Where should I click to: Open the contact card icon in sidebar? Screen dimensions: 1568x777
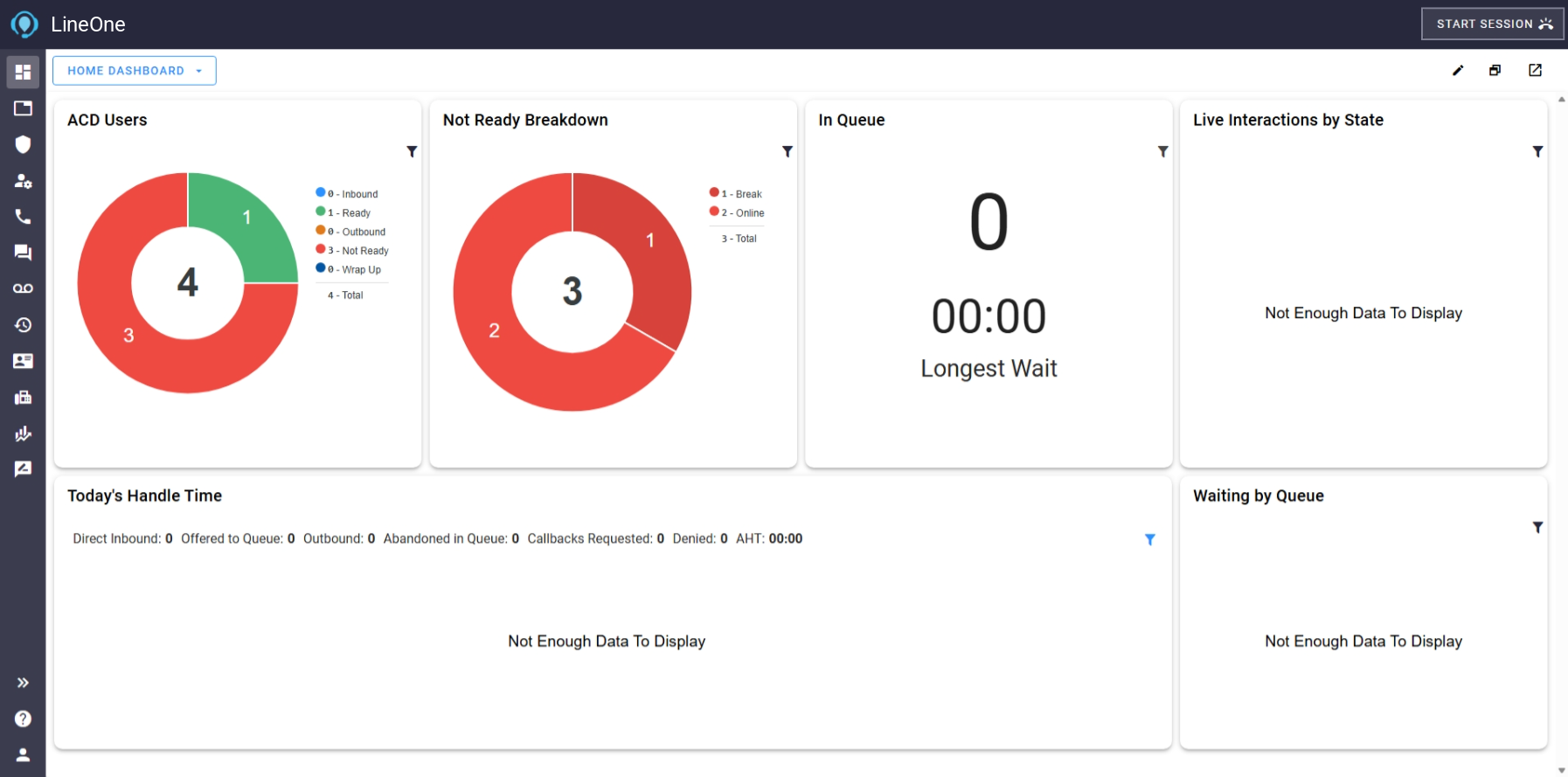(23, 361)
